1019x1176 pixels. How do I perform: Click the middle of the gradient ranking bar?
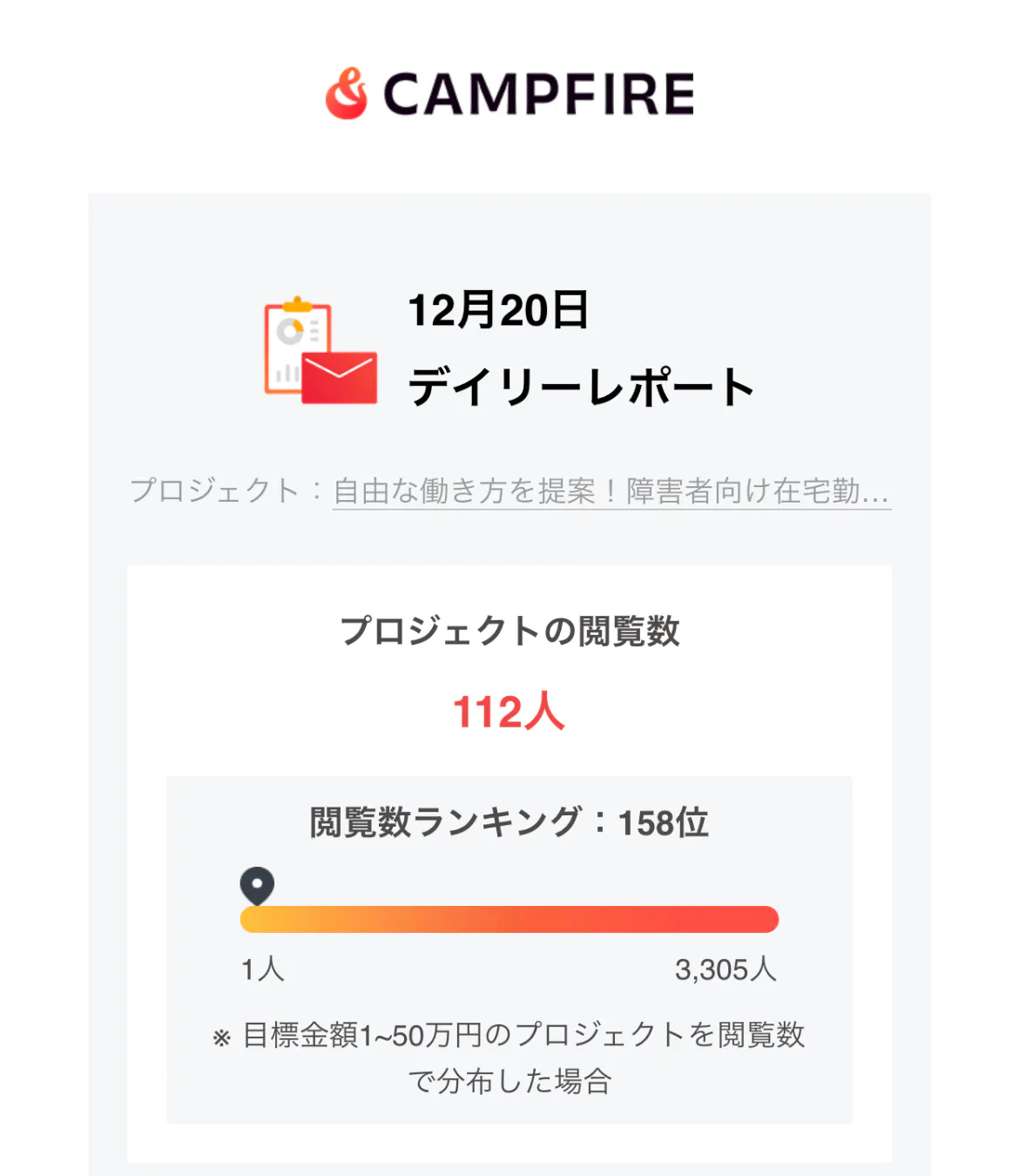pyautogui.click(x=509, y=920)
